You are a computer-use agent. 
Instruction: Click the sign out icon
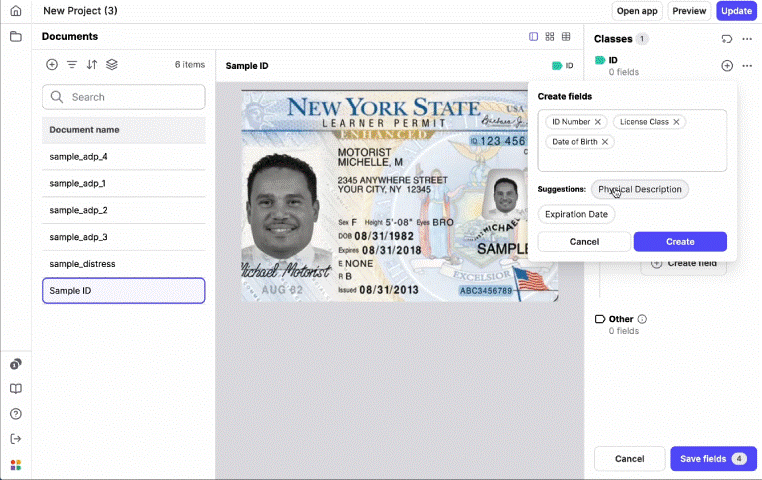pos(16,439)
